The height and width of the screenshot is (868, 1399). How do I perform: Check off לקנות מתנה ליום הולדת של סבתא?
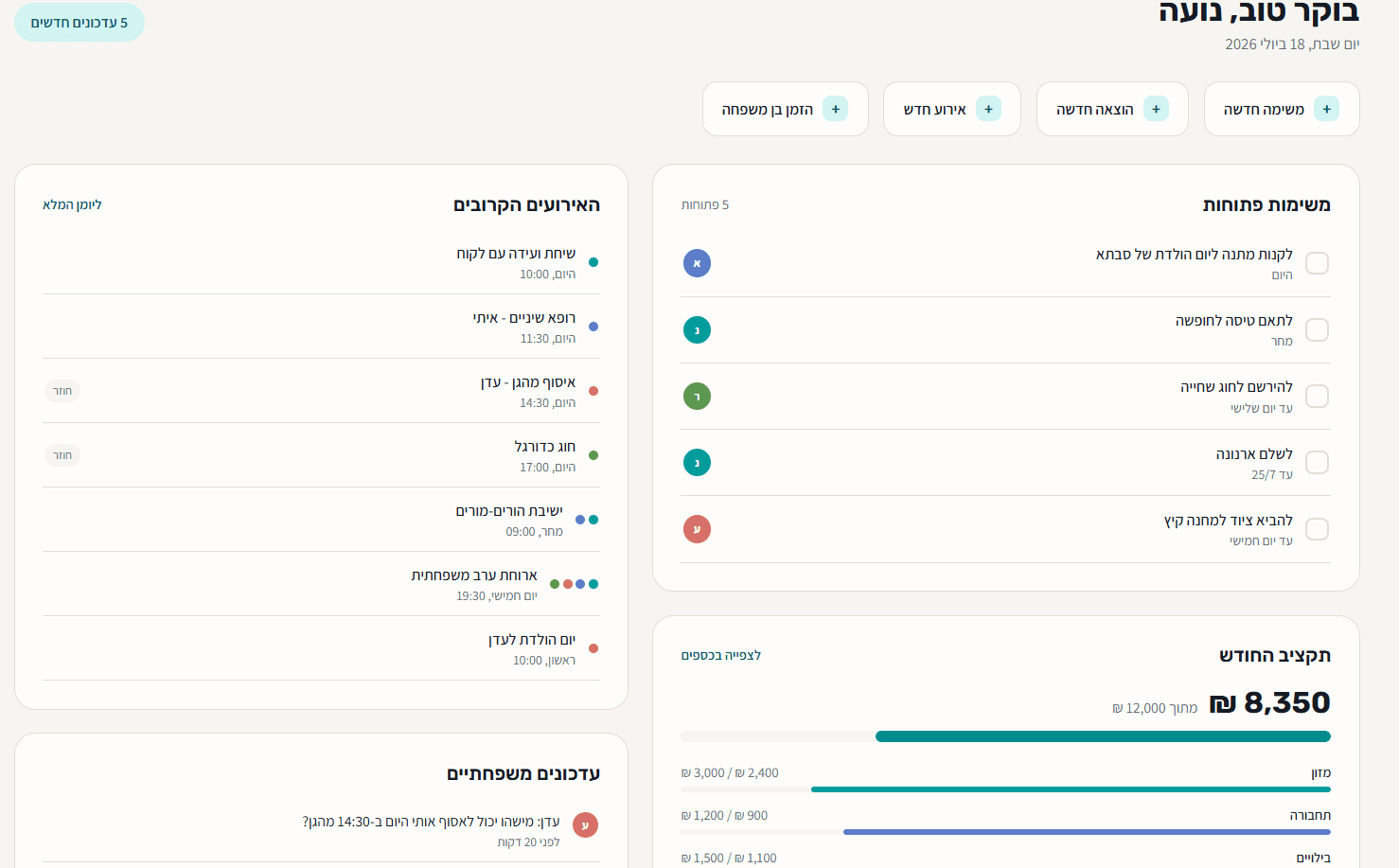click(1317, 263)
